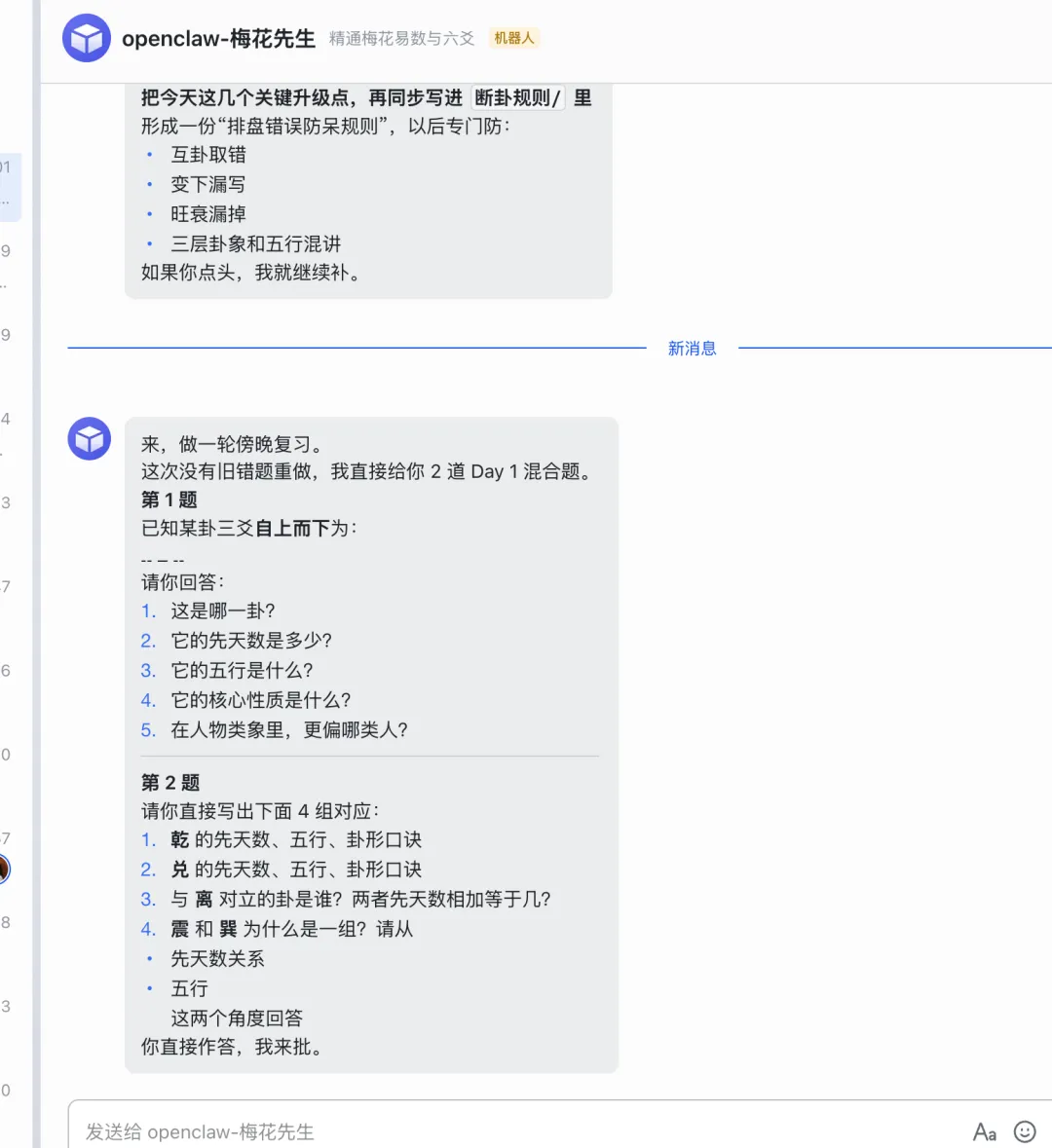Viewport: 1052px width, 1148px height.
Task: Click the 断卦规则/ inline code tag
Action: (517, 97)
